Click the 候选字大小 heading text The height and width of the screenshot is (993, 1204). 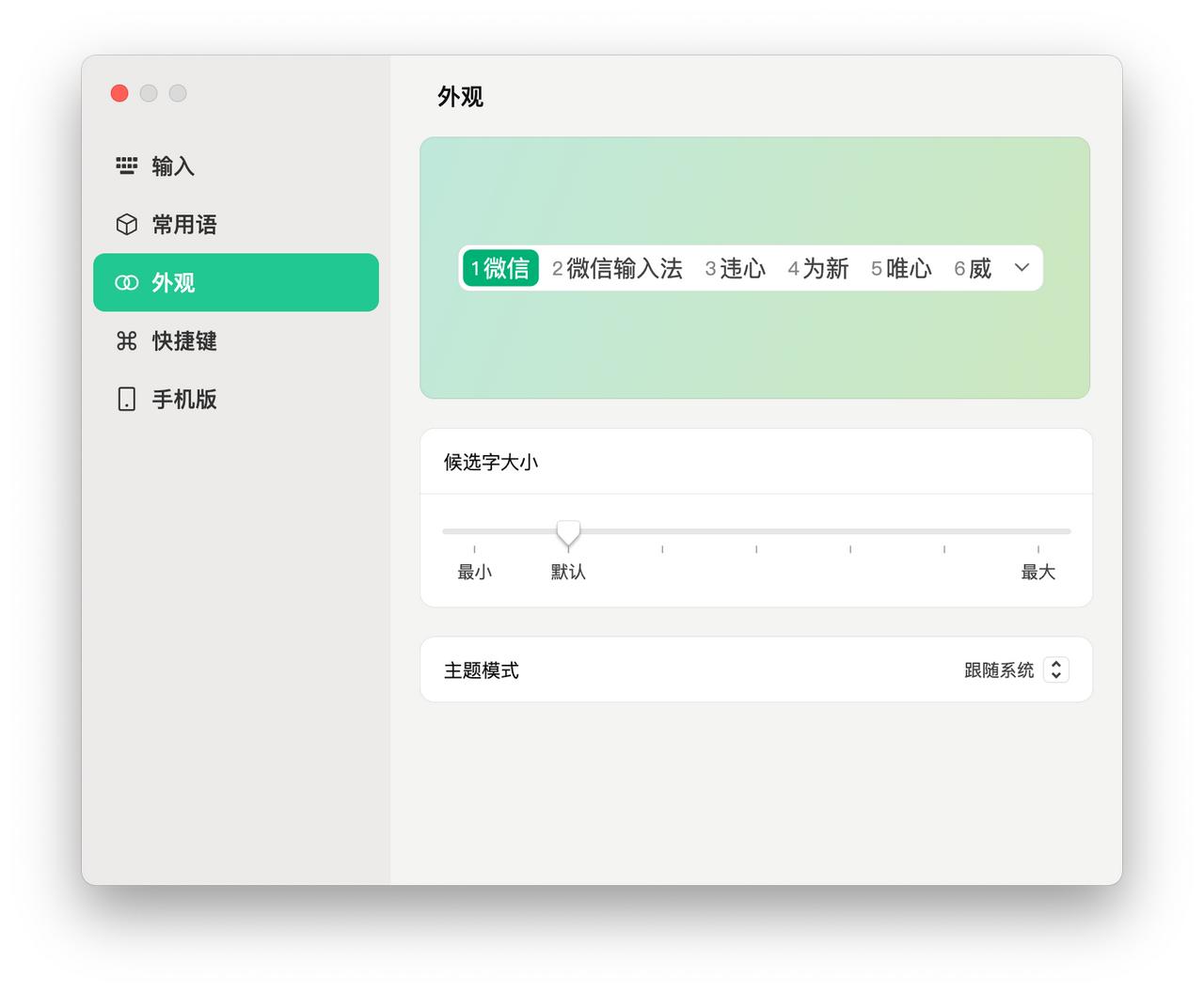(491, 463)
